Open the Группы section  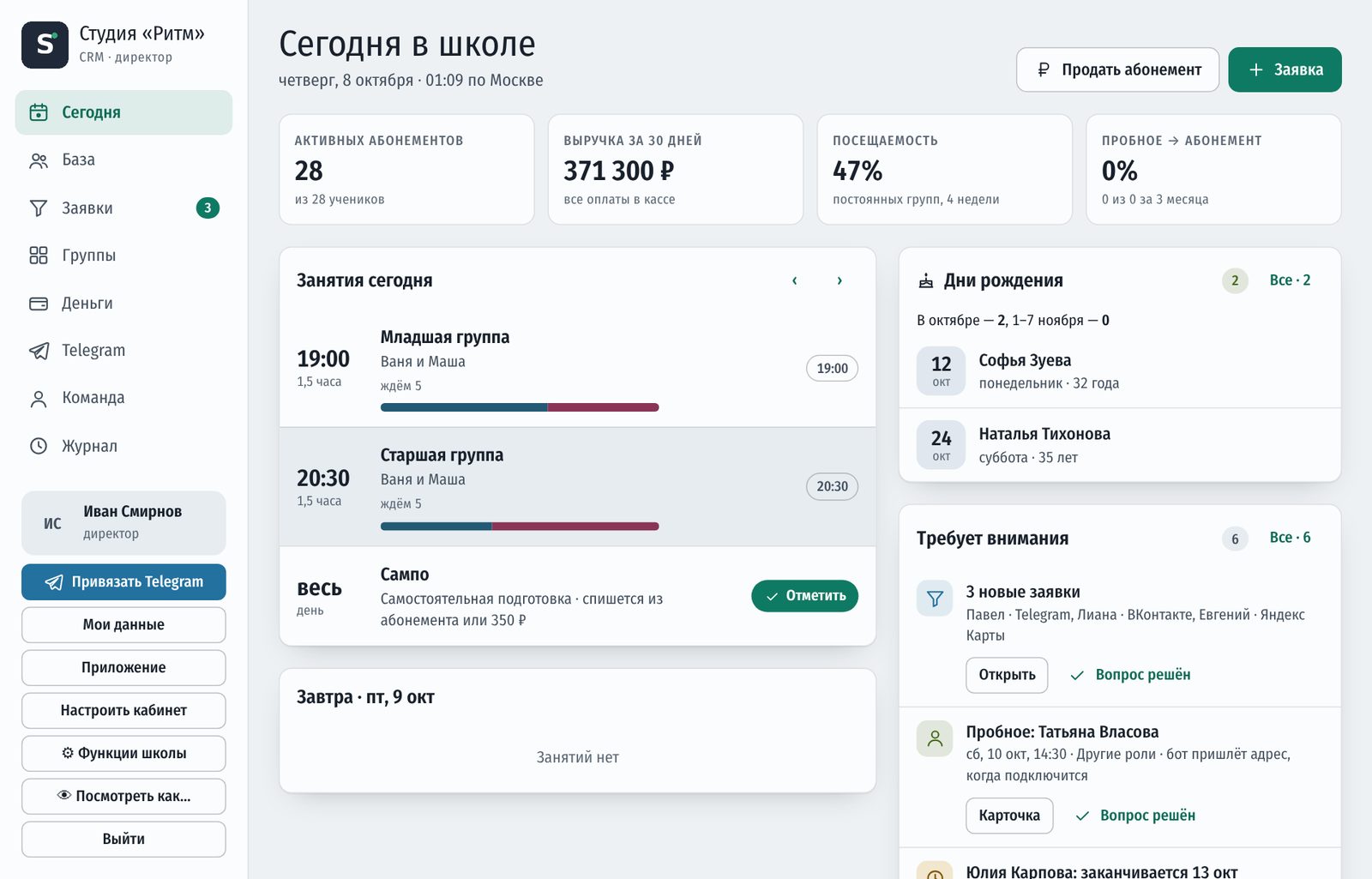pos(123,256)
